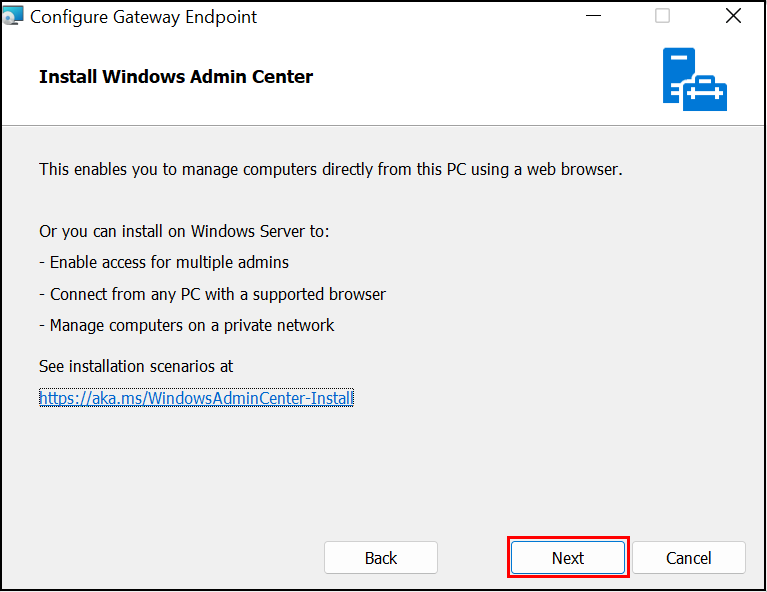The width and height of the screenshot is (767, 592).
Task: Click the disabled maximize button
Action: pyautogui.click(x=662, y=16)
